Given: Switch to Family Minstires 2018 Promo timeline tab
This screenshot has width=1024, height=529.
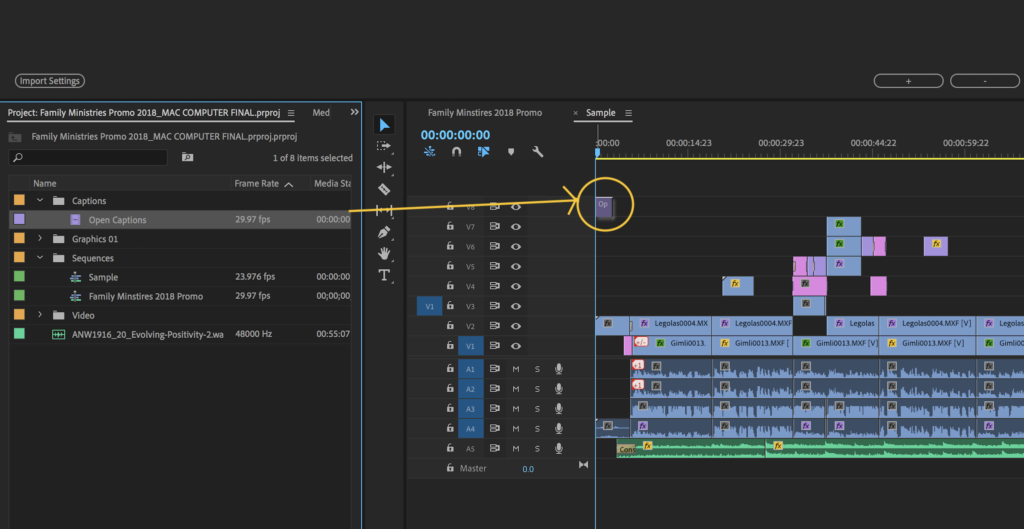Looking at the screenshot, I should [485, 113].
